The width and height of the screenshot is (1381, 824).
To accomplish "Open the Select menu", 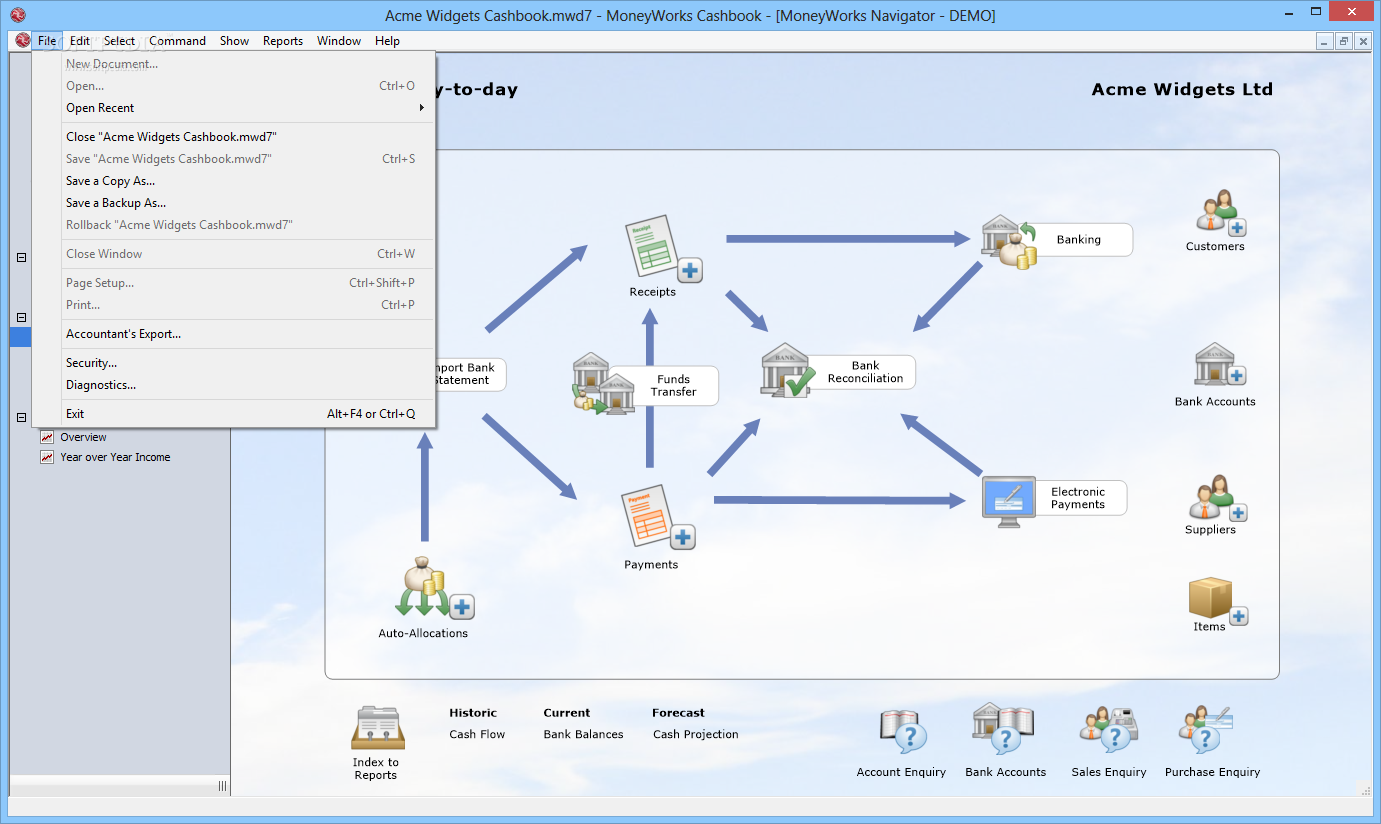I will click(x=119, y=41).
